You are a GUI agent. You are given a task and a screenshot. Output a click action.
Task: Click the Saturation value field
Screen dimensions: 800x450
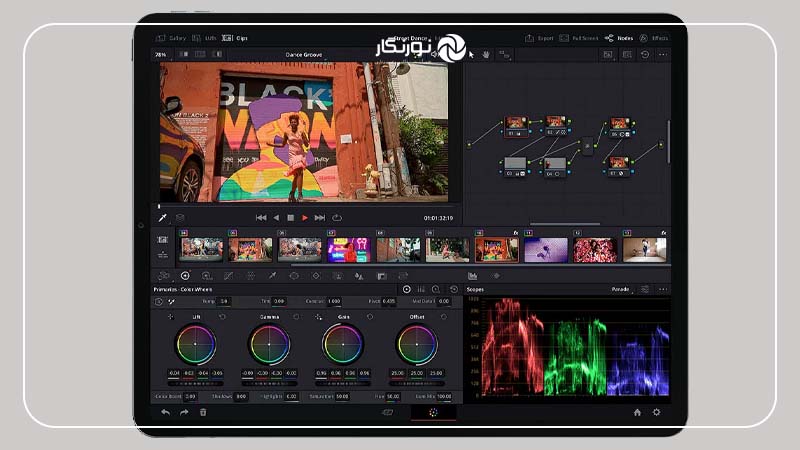click(x=342, y=396)
